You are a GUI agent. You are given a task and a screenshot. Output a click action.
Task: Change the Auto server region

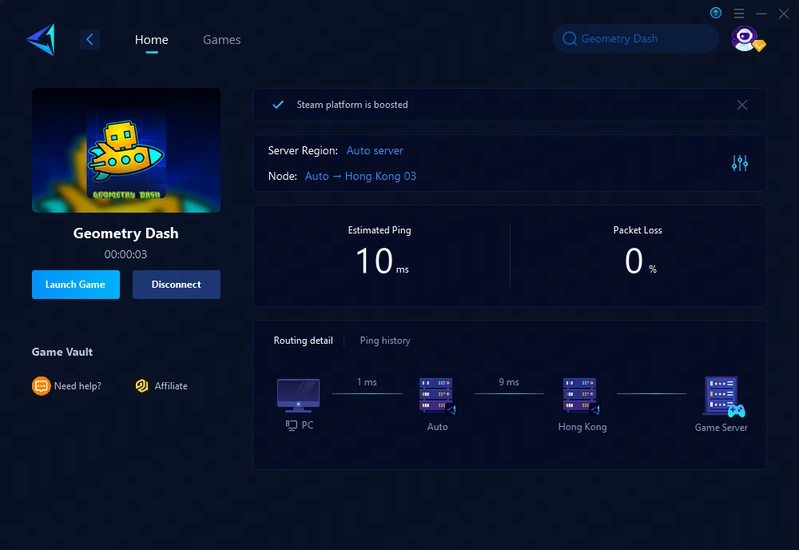[375, 151]
